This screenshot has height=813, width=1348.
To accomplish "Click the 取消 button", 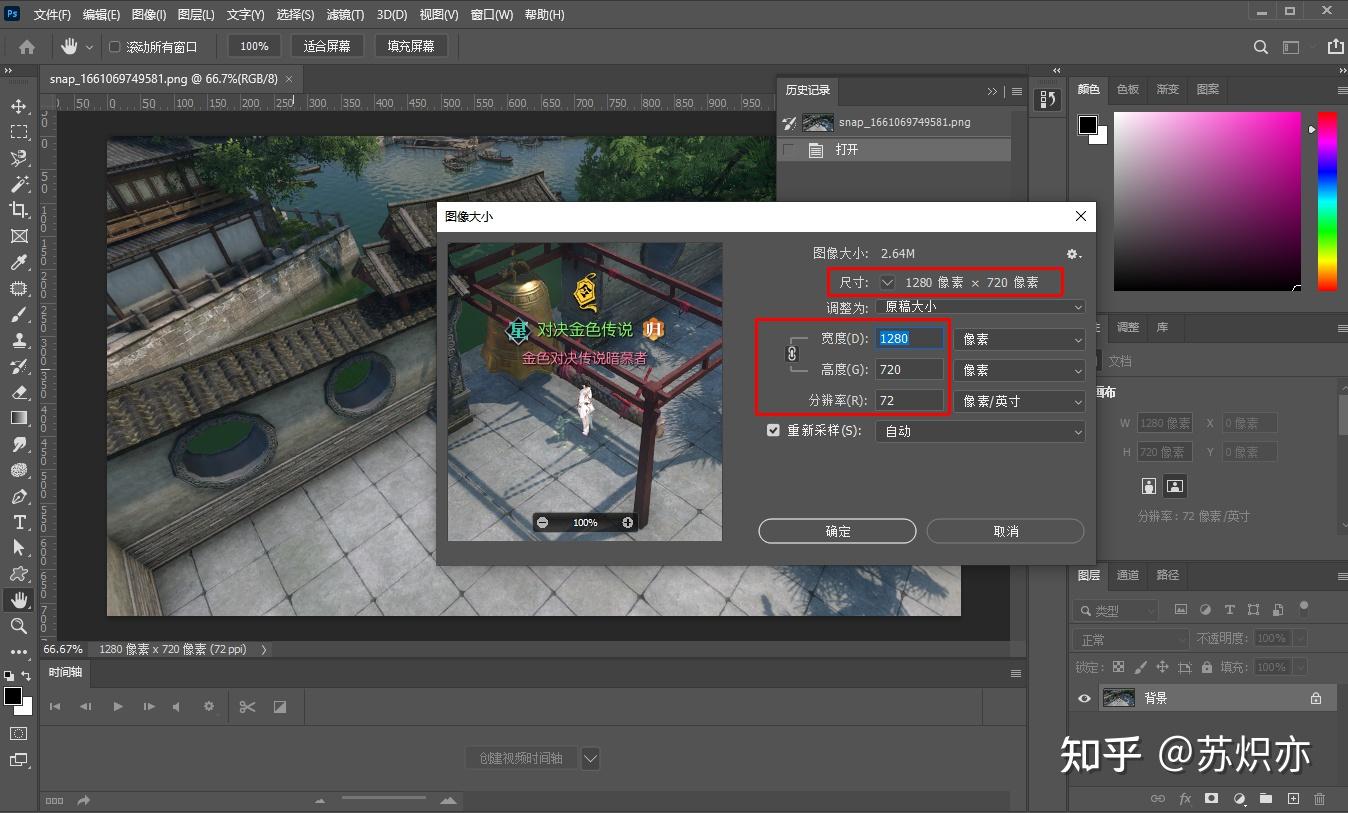I will coord(1005,531).
